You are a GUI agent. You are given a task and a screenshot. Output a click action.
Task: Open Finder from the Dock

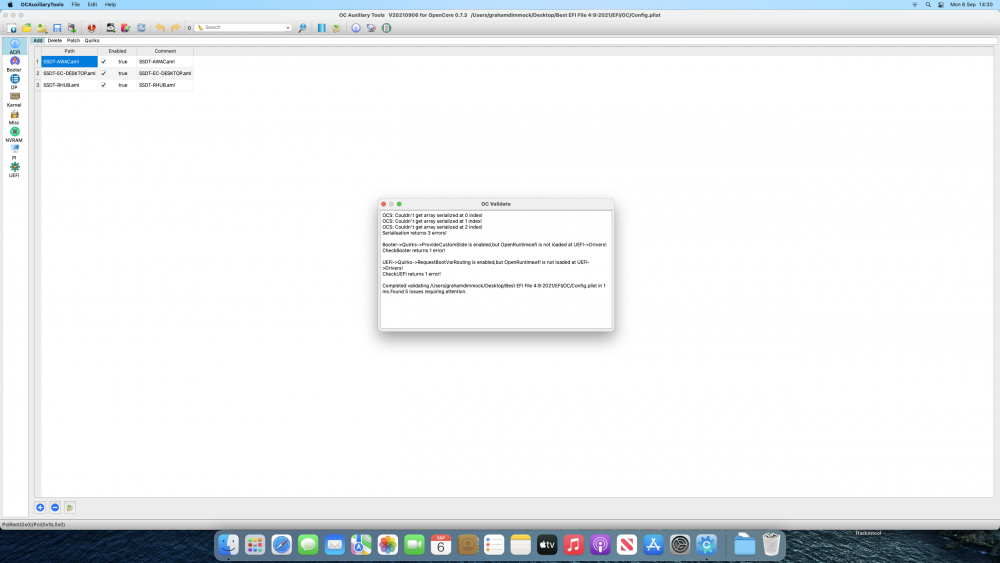(x=228, y=545)
